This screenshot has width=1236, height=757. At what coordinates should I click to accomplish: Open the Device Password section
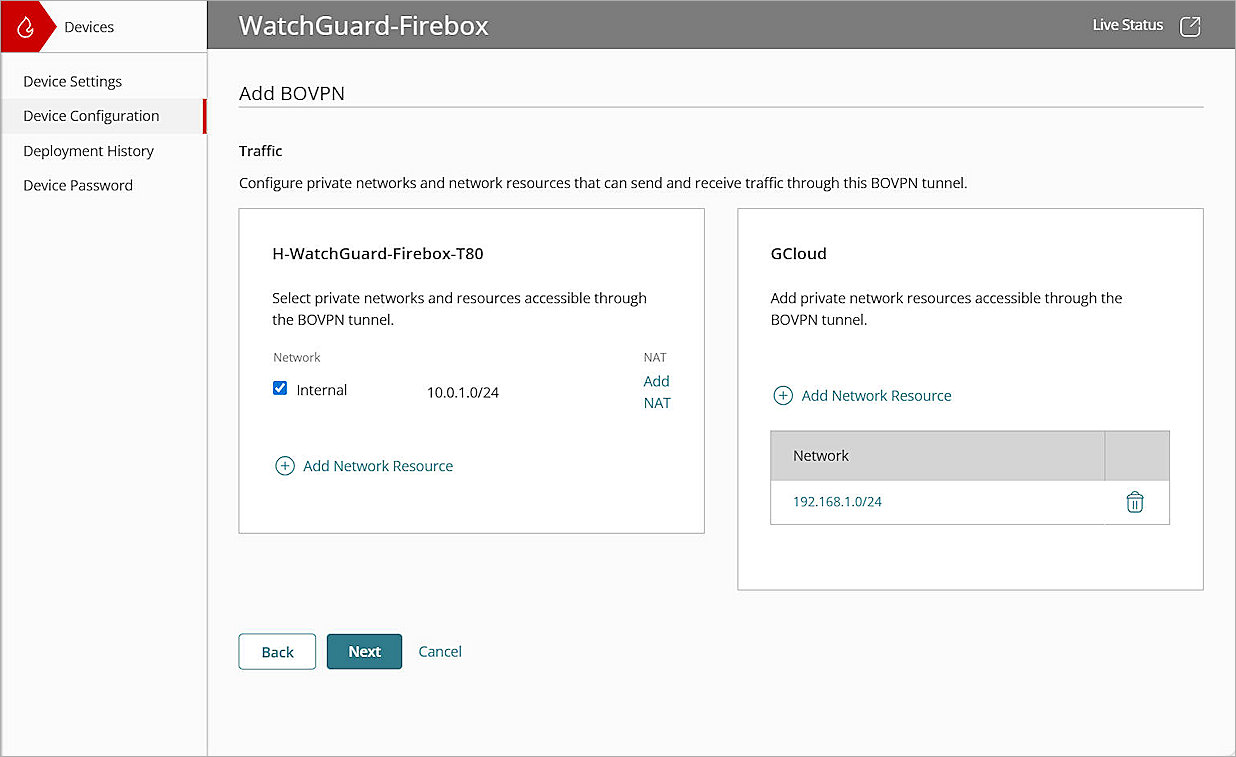pos(78,185)
